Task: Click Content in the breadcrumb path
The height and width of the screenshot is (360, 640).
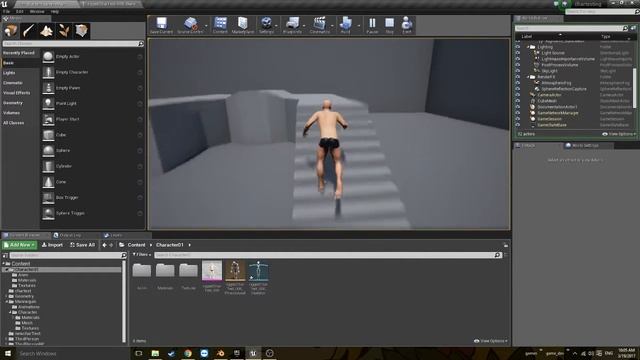Action: [x=136, y=245]
